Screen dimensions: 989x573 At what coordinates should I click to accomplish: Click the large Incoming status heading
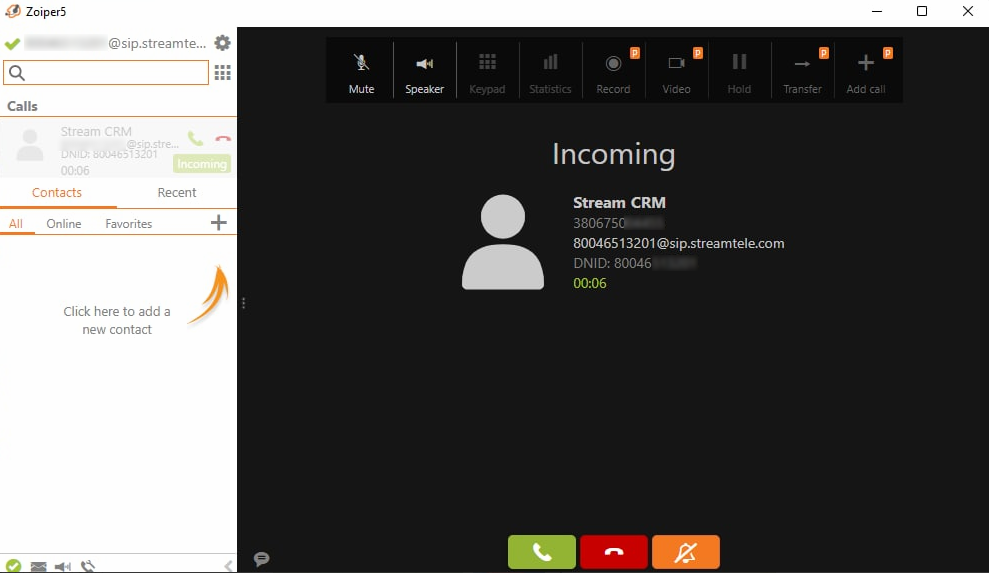click(614, 154)
